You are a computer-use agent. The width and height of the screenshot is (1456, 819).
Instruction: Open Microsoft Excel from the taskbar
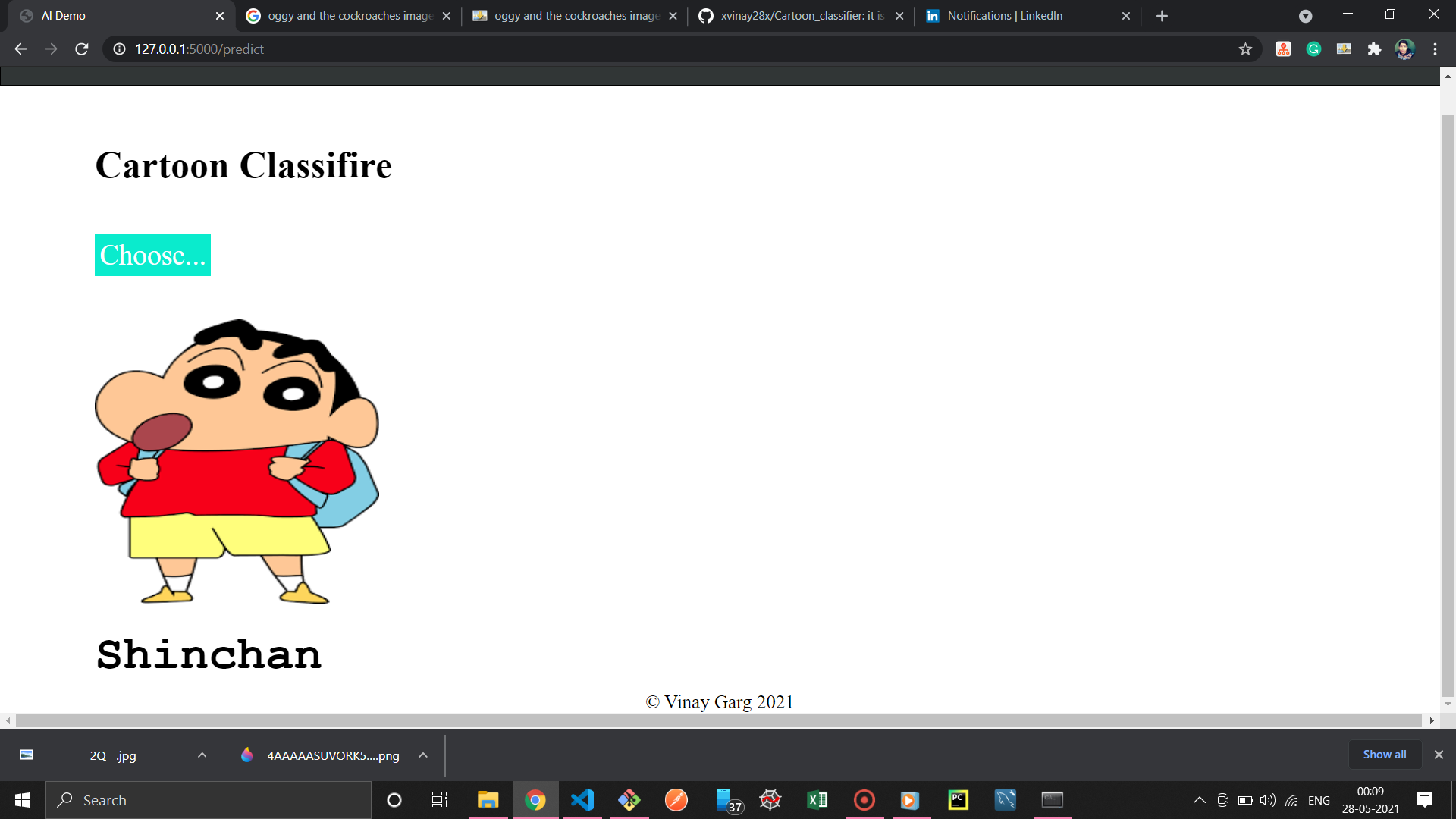pyautogui.click(x=817, y=799)
